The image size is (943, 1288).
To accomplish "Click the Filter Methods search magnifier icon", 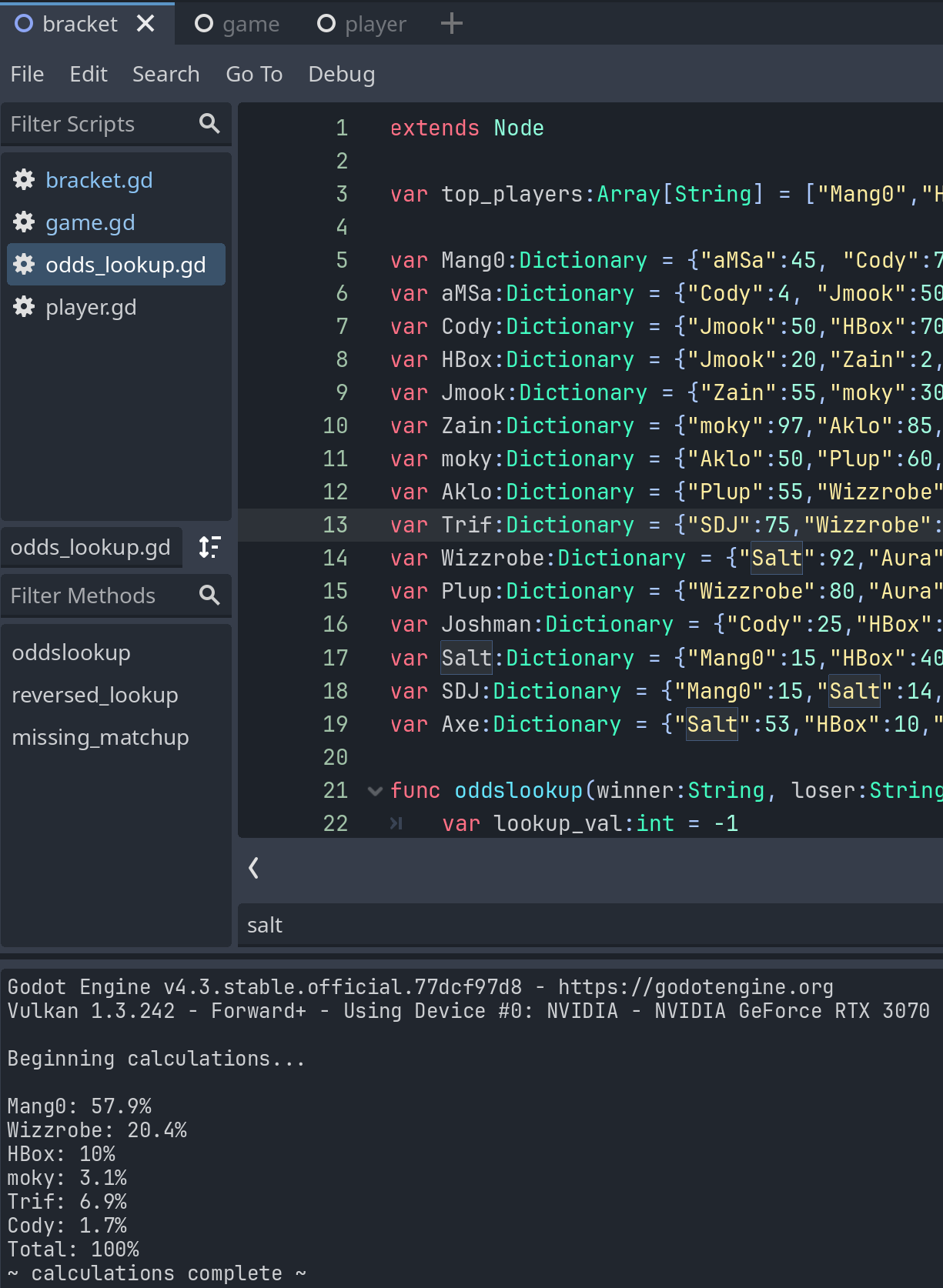I will pos(209,596).
